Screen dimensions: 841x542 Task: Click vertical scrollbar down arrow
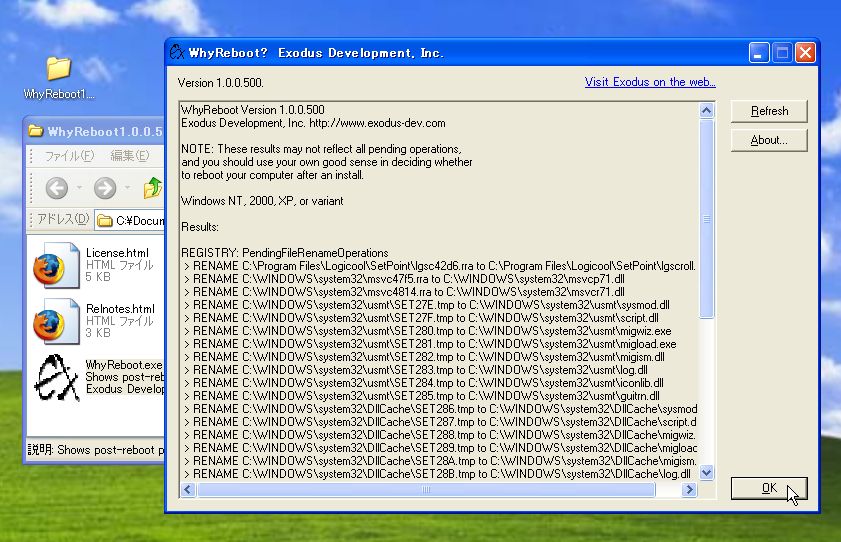[707, 473]
